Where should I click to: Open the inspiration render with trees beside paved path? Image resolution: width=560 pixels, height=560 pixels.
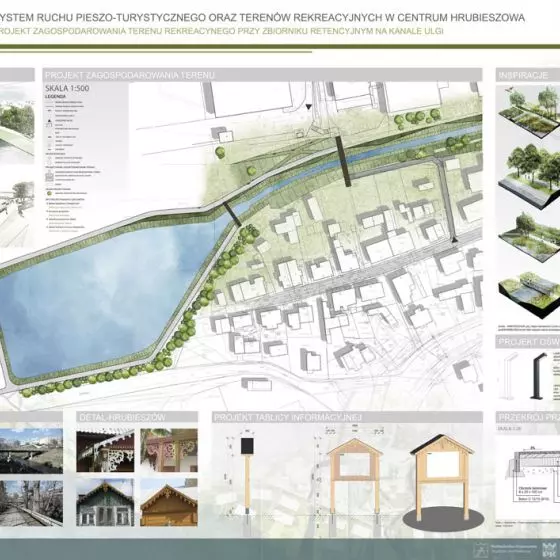click(x=529, y=177)
